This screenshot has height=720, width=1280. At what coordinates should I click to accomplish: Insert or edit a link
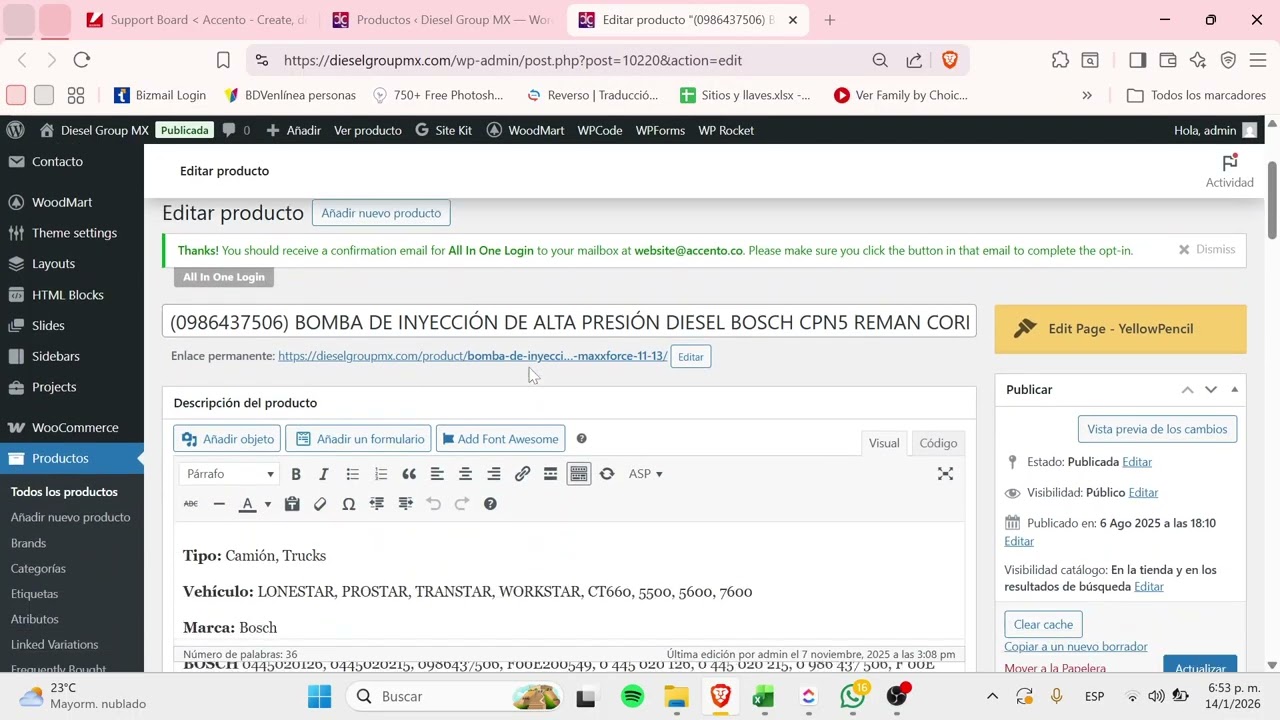(x=522, y=474)
